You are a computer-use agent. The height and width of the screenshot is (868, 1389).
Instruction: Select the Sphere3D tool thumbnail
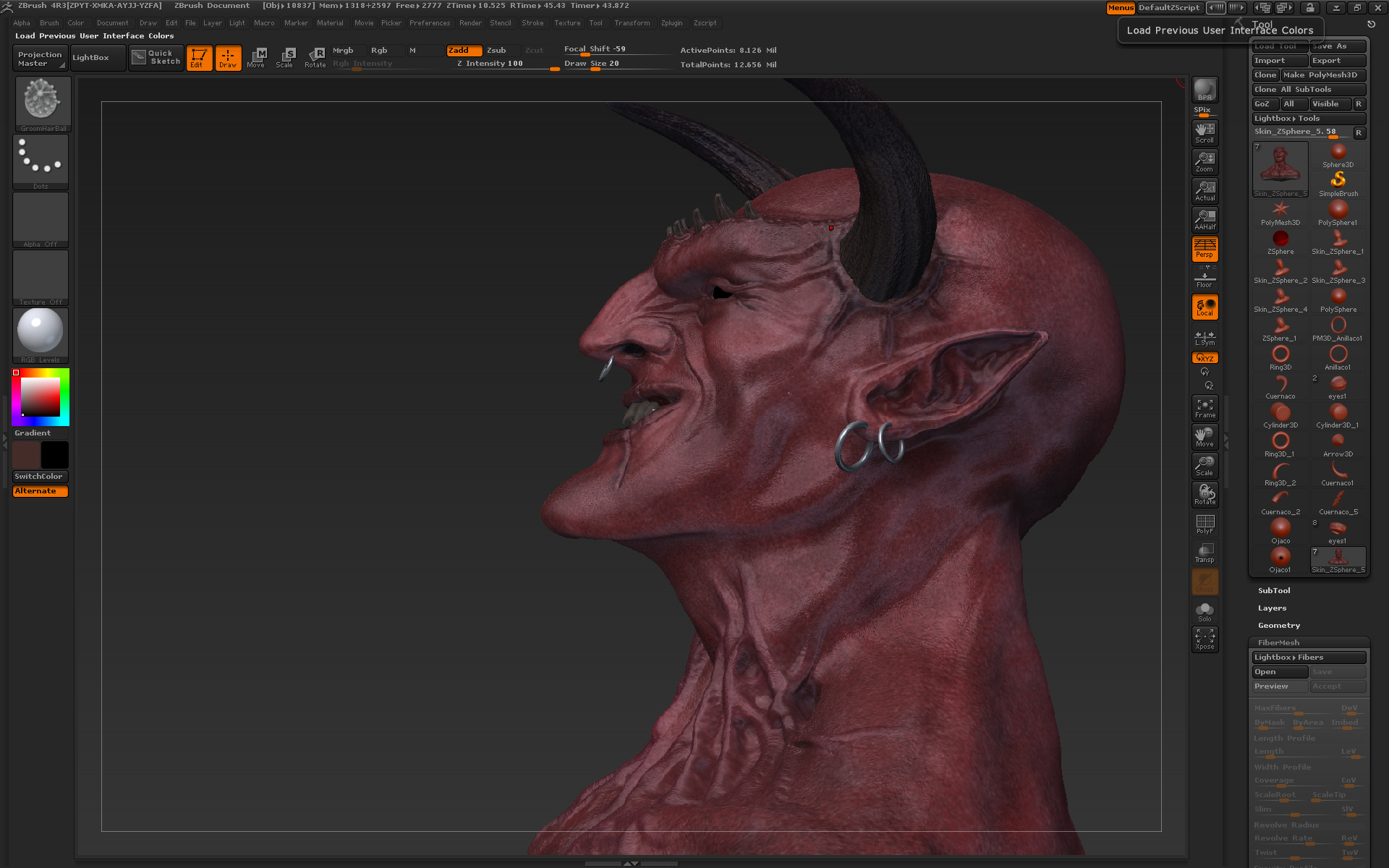coord(1338,154)
